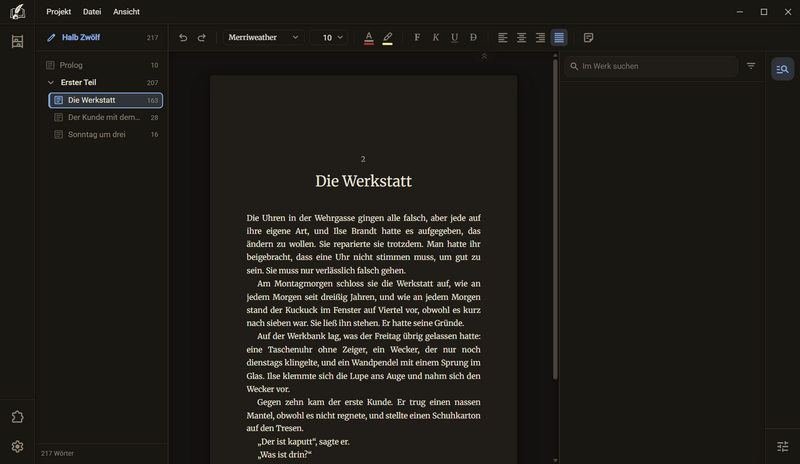Viewport: 800px width, 464px height.
Task: Click the Im Werk suchen search field
Action: click(651, 66)
